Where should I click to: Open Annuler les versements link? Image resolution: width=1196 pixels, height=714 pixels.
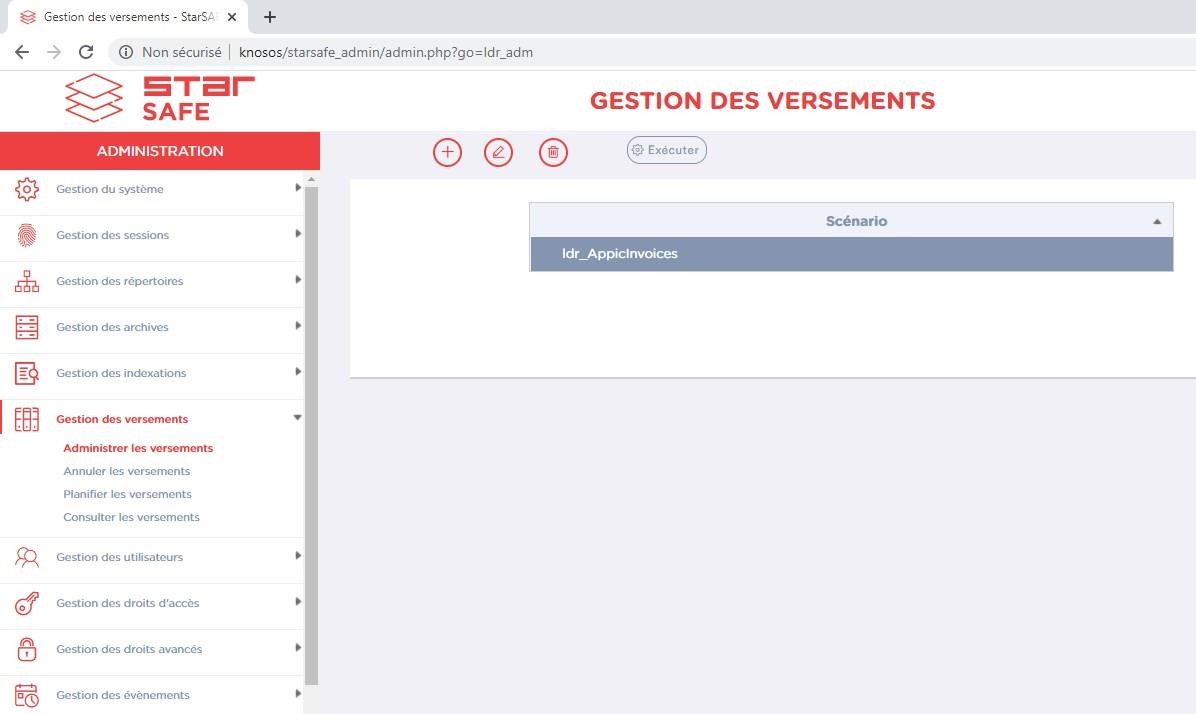[x=126, y=471]
